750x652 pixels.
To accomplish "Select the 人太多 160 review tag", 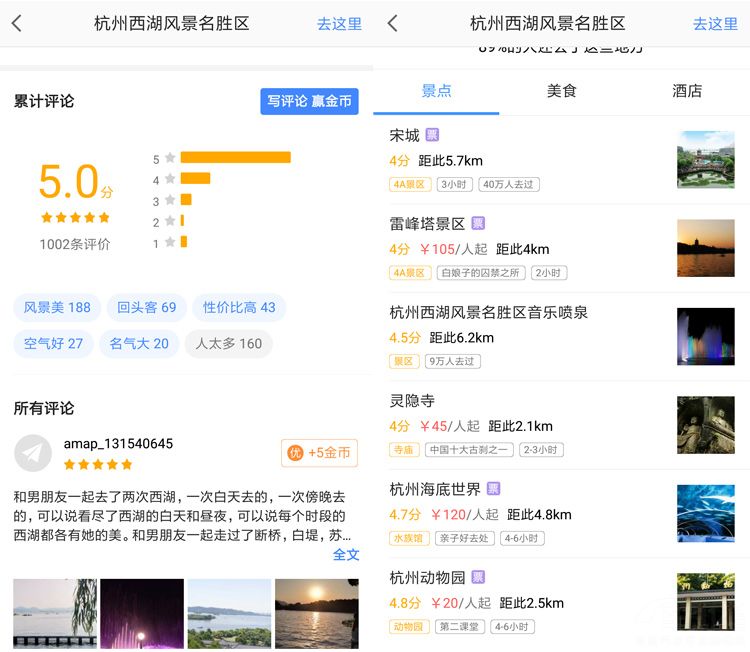I will point(228,344).
